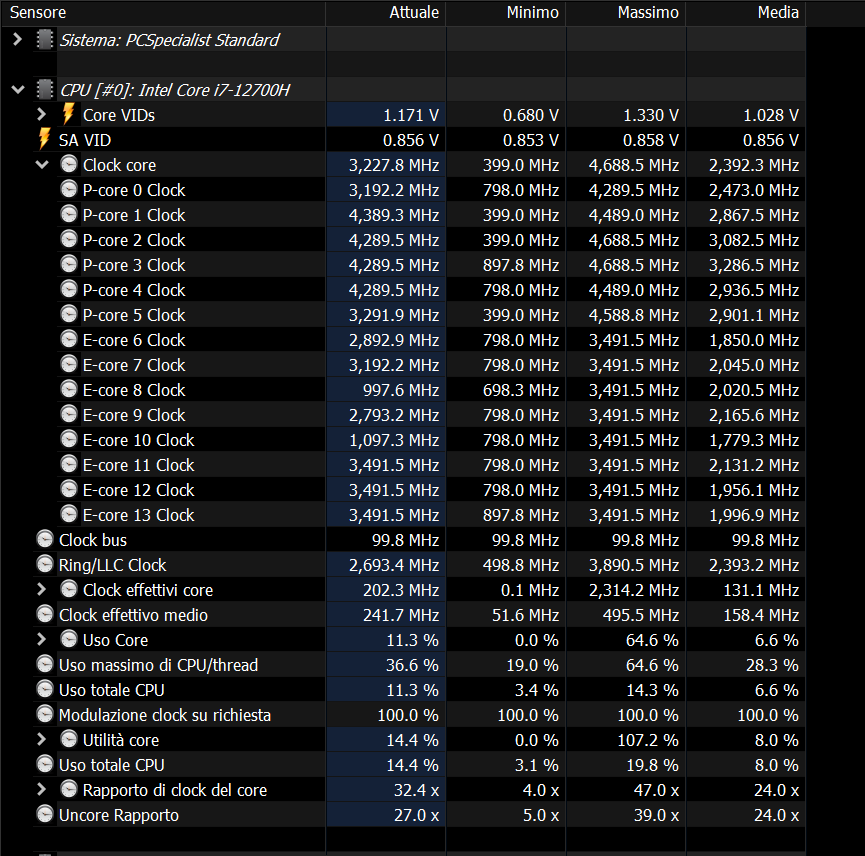Click the lightning bolt icon for Core VIDs
The height and width of the screenshot is (856, 865).
(68, 114)
